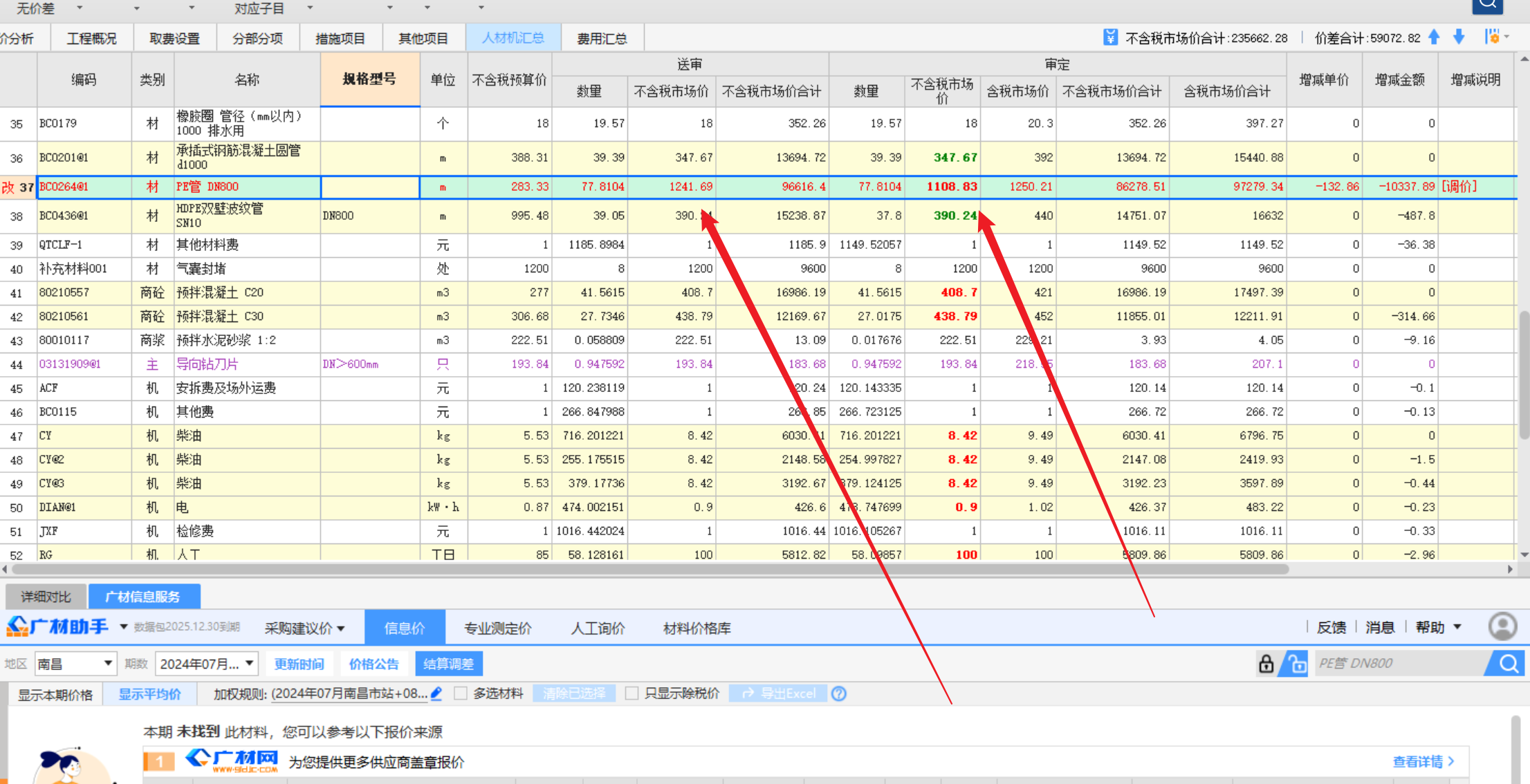Click the dark blue search icon at top right
This screenshot has width=1530, height=784.
[x=1488, y=6]
